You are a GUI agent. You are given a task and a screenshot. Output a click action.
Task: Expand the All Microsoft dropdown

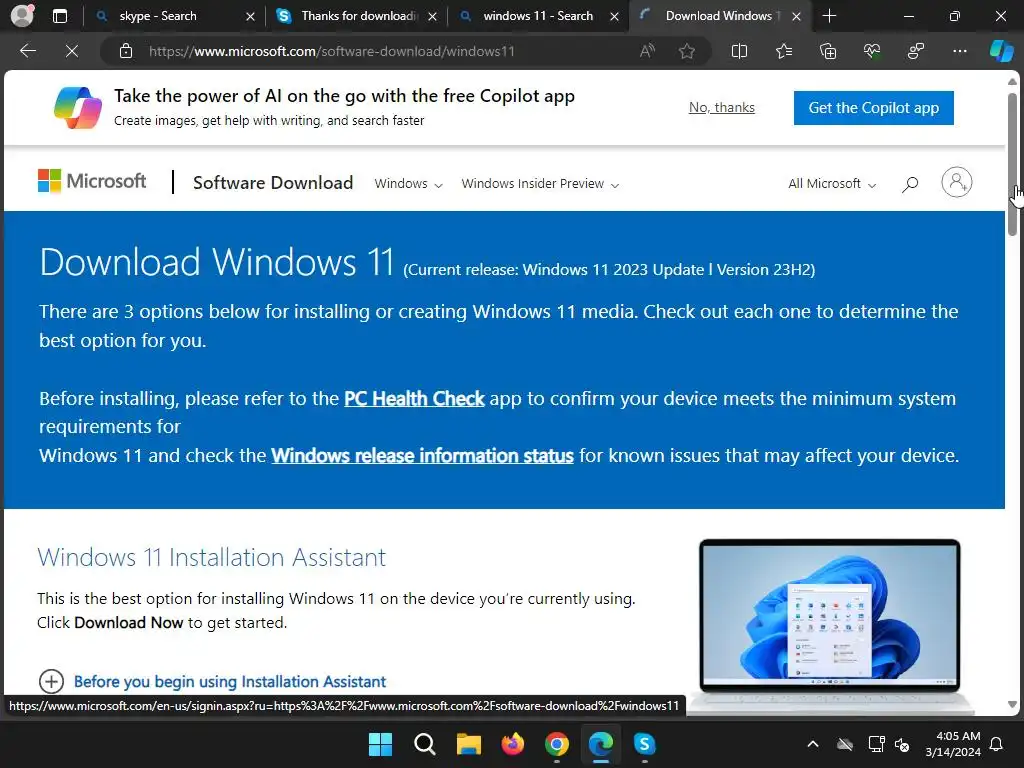click(x=832, y=184)
